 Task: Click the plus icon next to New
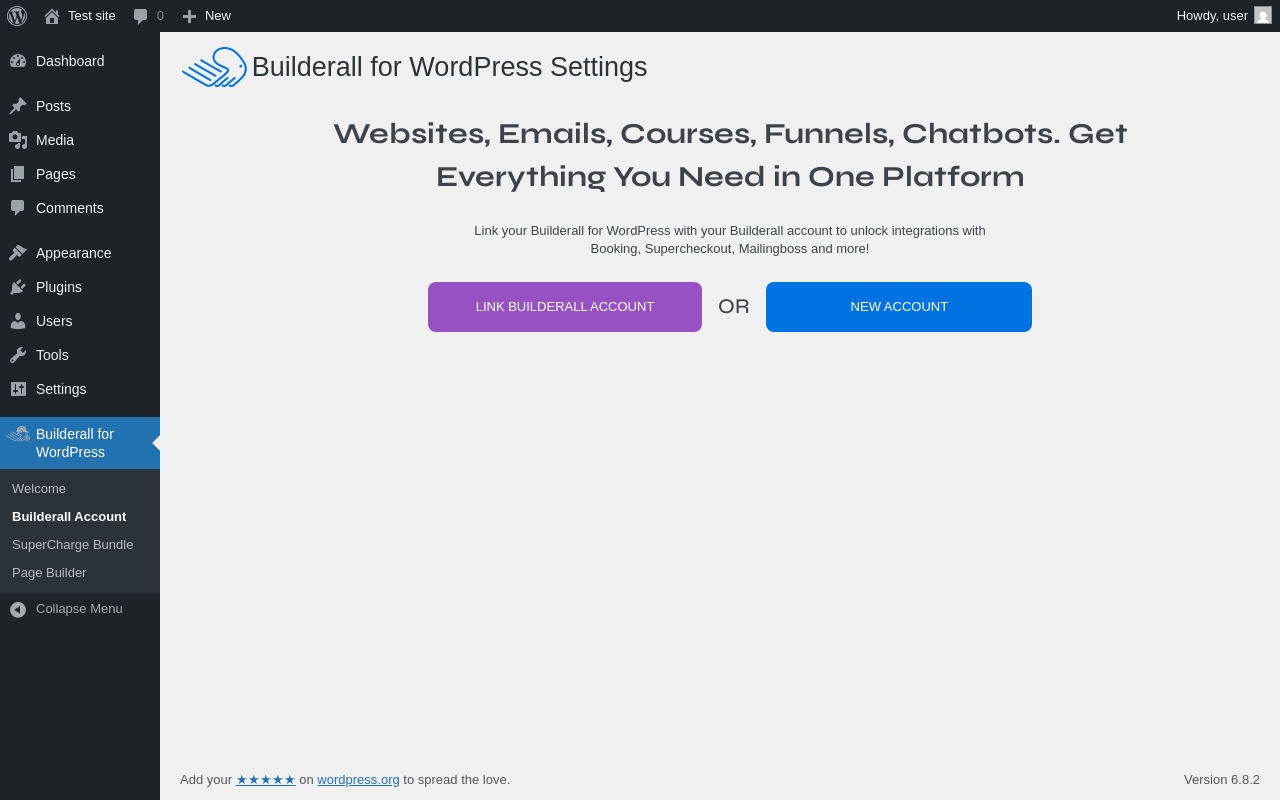[189, 16]
